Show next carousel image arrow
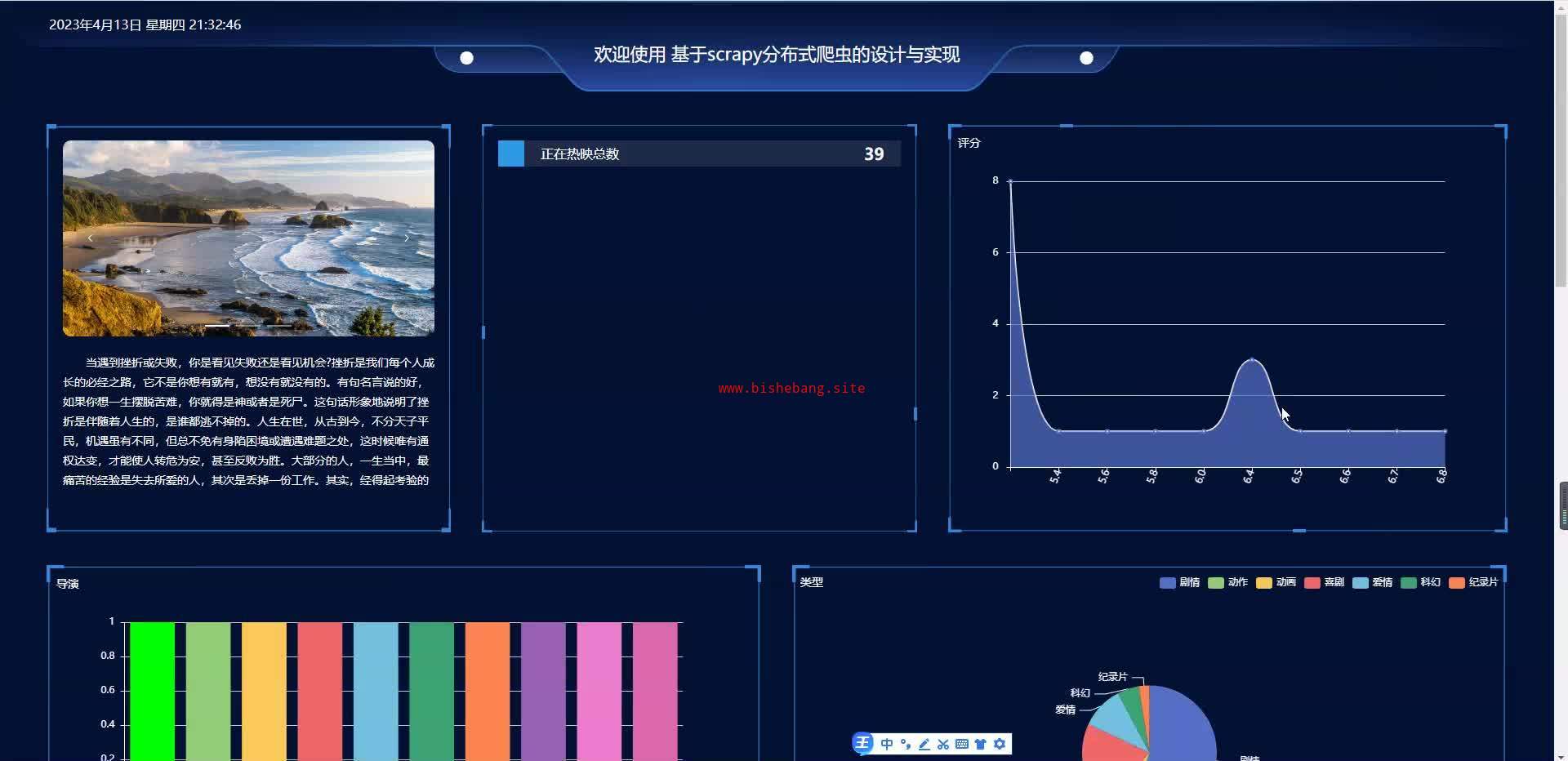 click(x=407, y=238)
